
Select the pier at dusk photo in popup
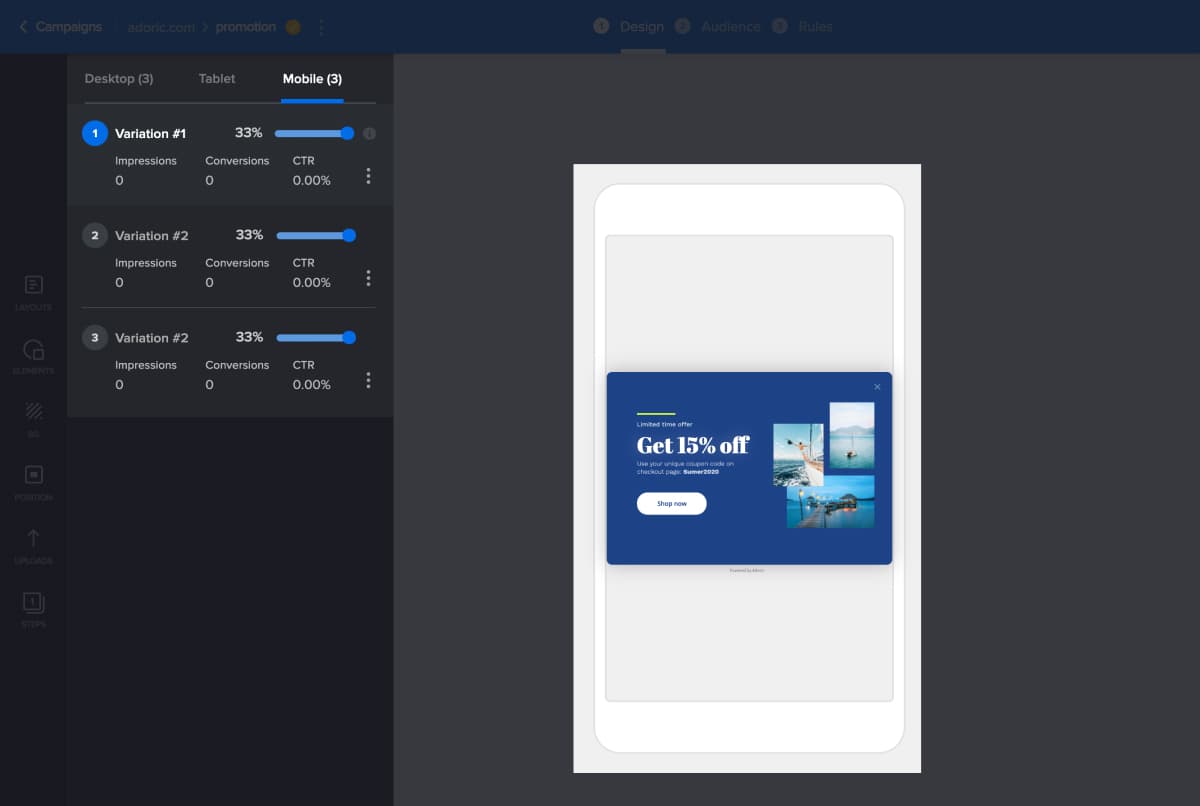pos(830,502)
